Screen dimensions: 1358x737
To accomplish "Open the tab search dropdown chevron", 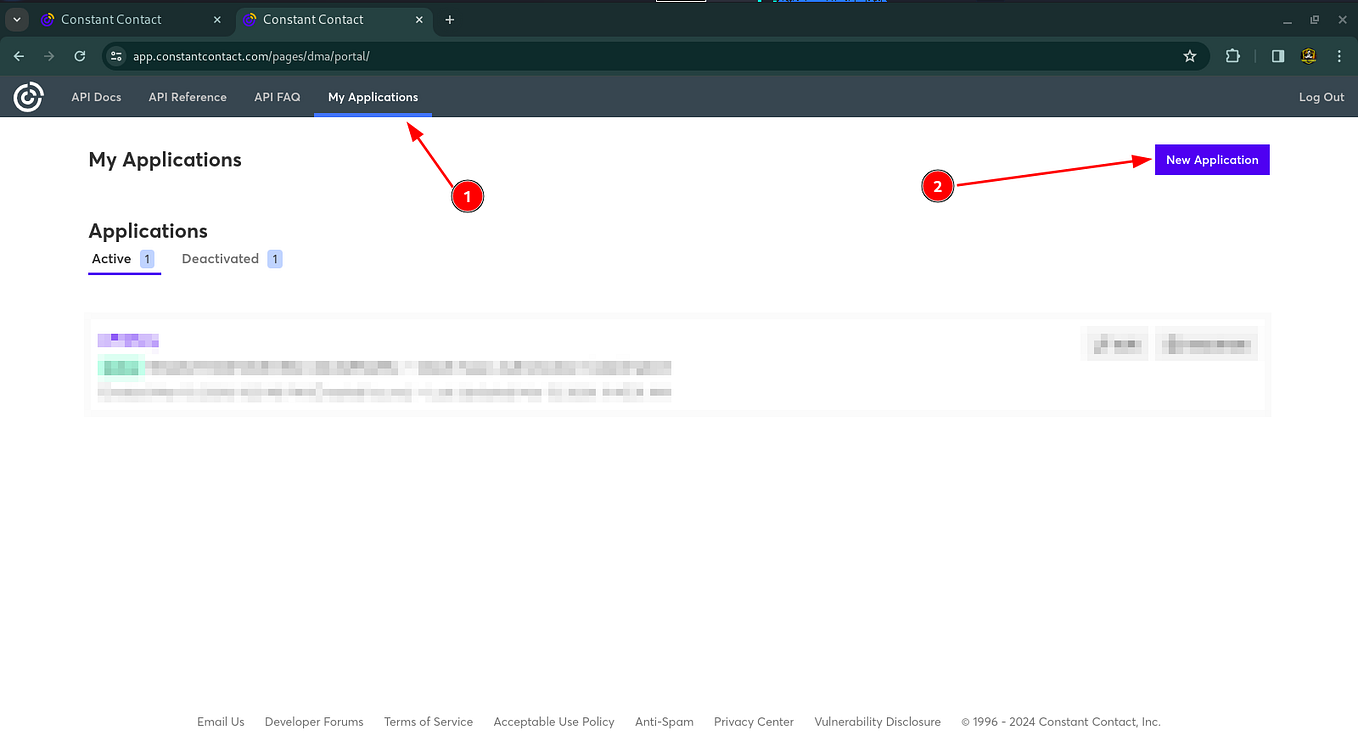I will (16, 19).
